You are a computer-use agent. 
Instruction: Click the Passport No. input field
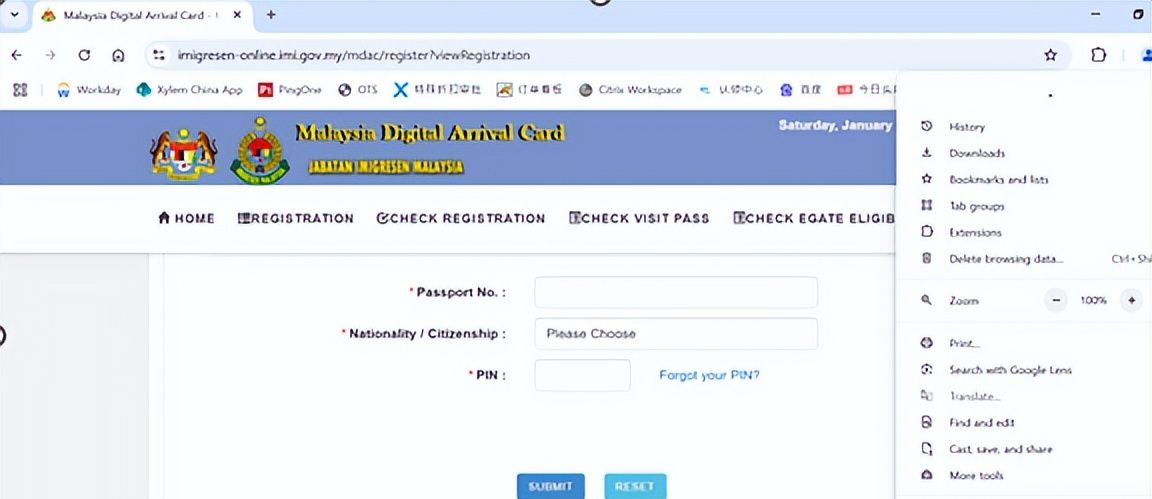click(x=676, y=292)
